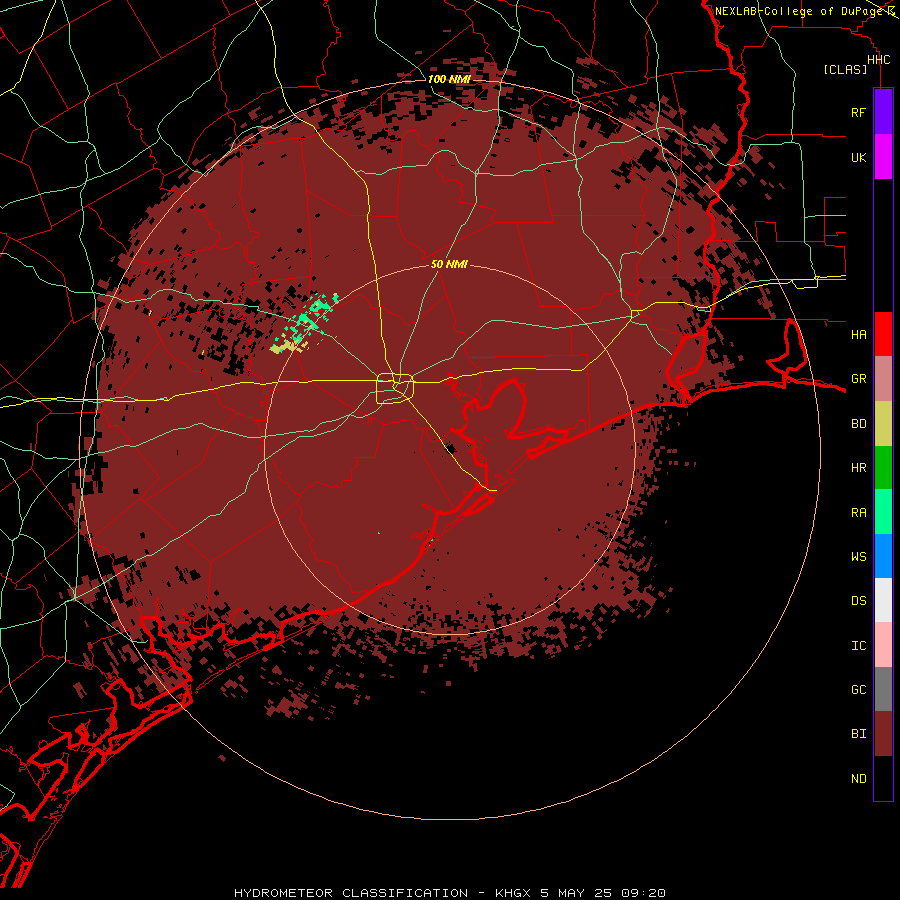Click the 100 NMI range ring label
The image size is (900, 900).
449,79
